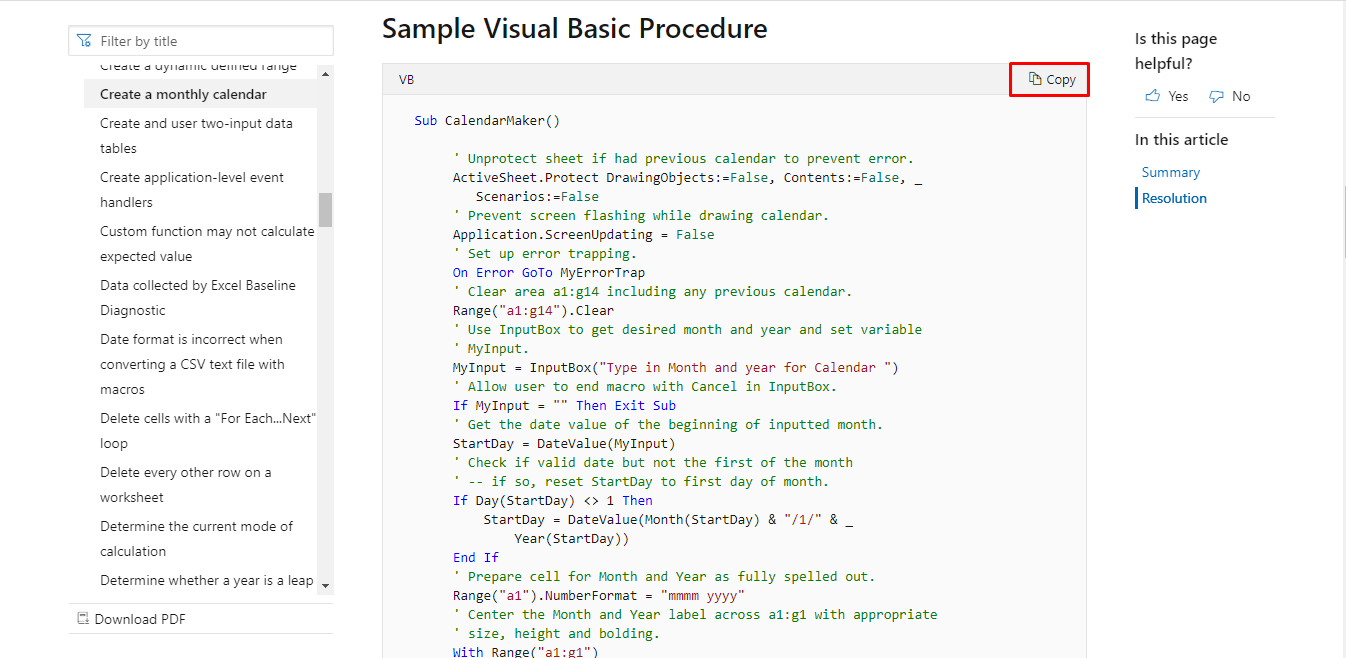
Task: Click the filter icon in search box
Action: pyautogui.click(x=84, y=41)
